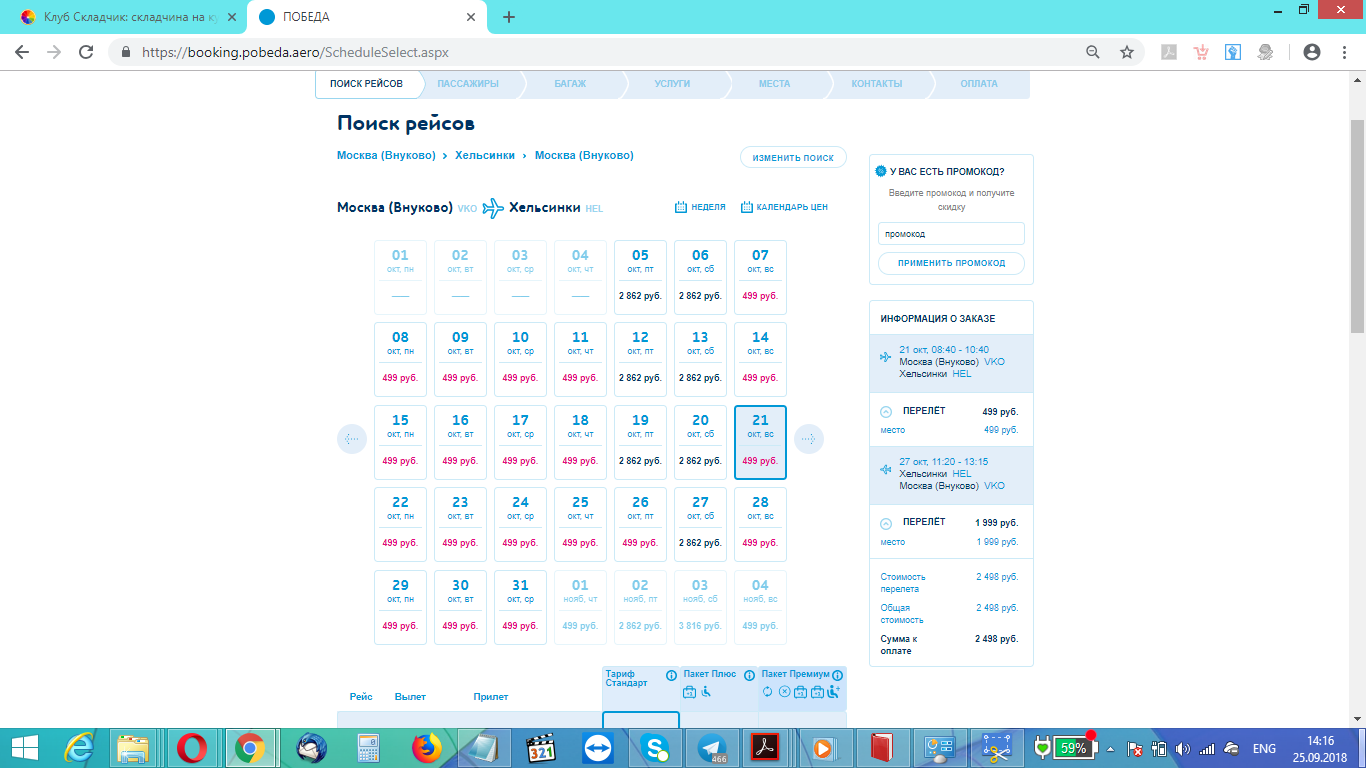Open a new browser tab
Screen dimensions: 1366x768
[509, 17]
